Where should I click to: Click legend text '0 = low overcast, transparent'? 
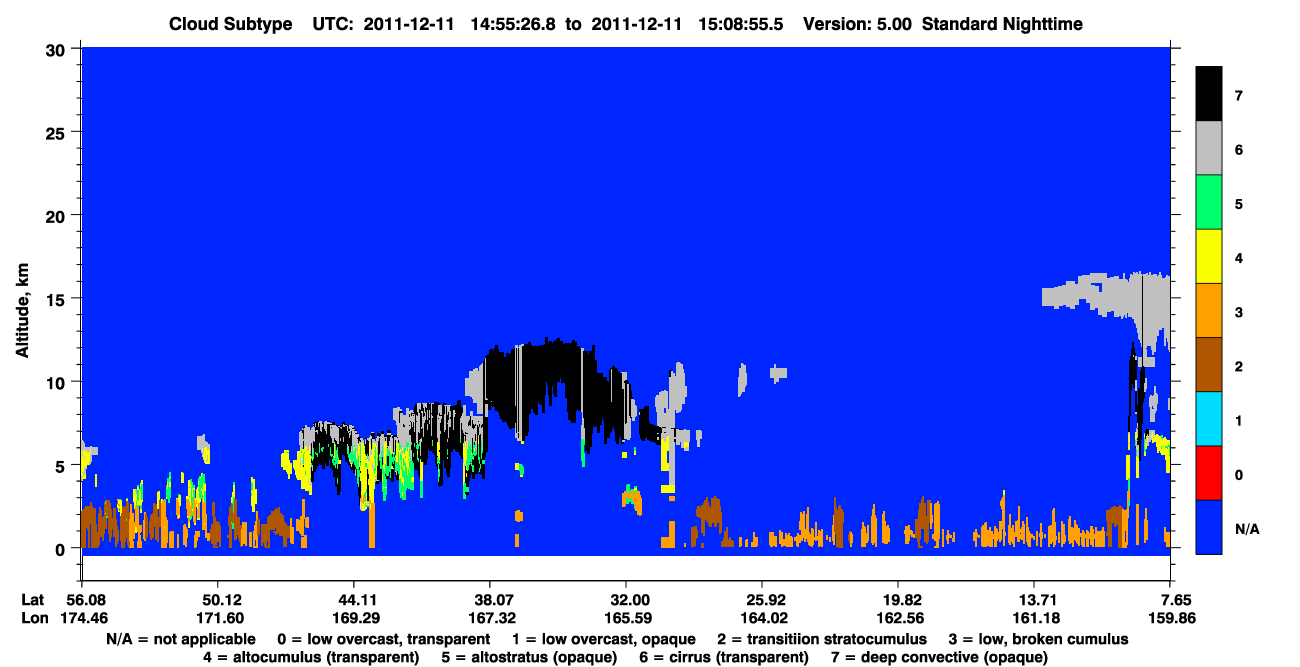click(382, 638)
